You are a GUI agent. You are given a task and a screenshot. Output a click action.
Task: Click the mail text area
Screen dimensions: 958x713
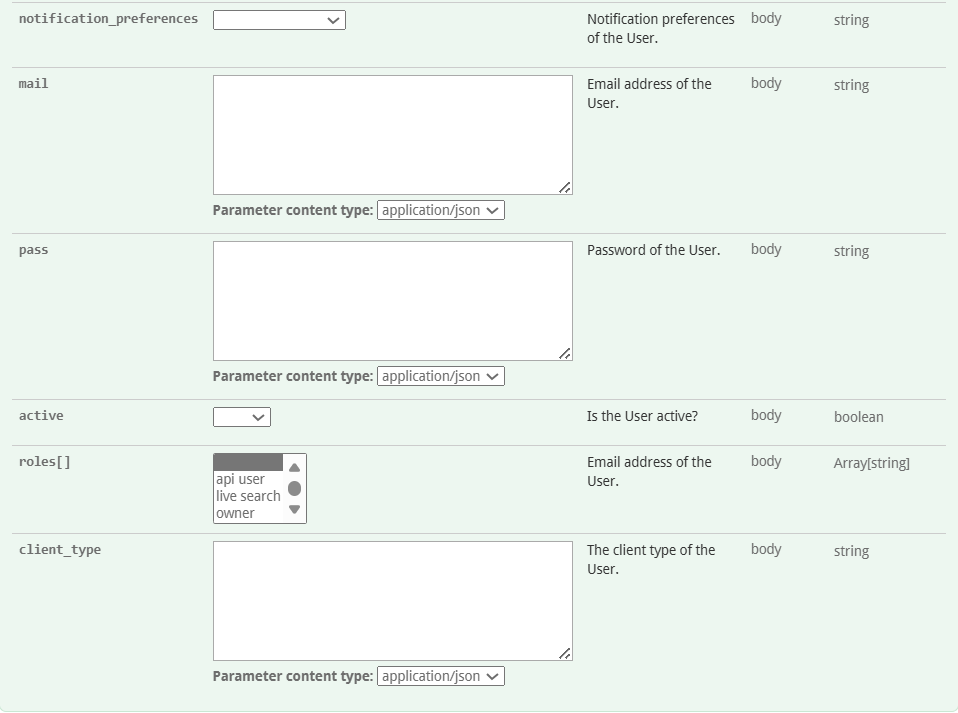pos(392,134)
